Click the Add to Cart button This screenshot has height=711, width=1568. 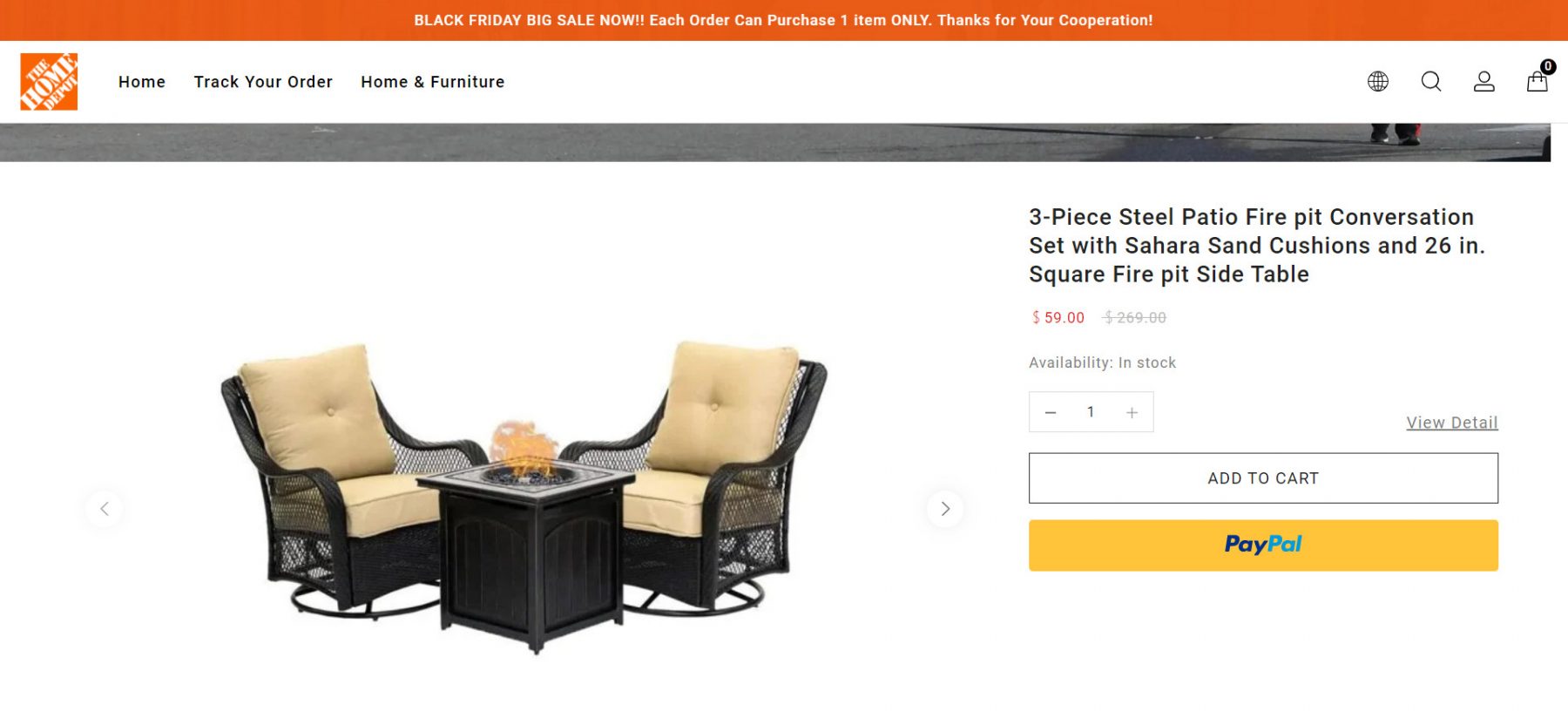click(x=1263, y=477)
